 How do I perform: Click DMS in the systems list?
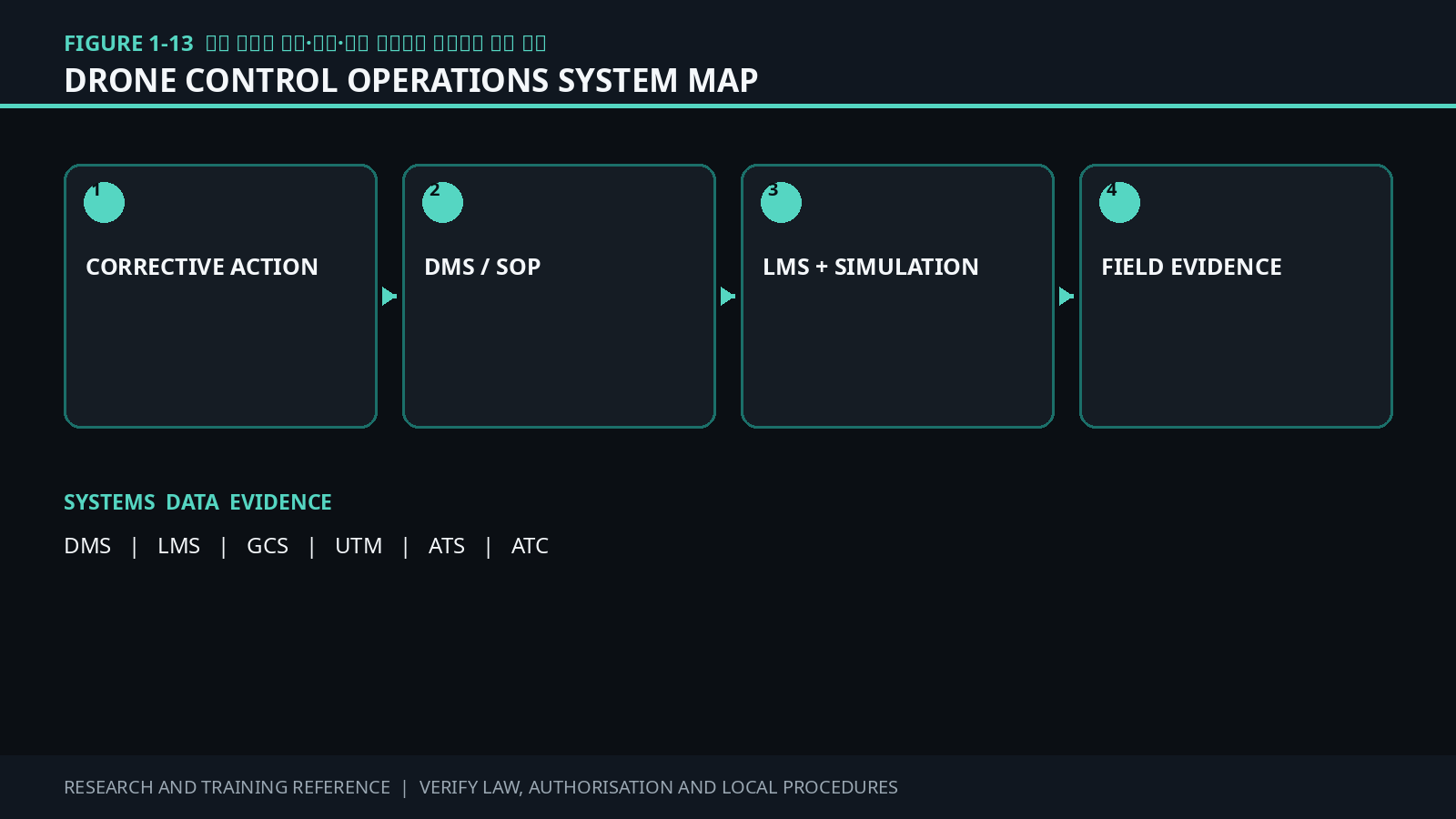(x=87, y=546)
